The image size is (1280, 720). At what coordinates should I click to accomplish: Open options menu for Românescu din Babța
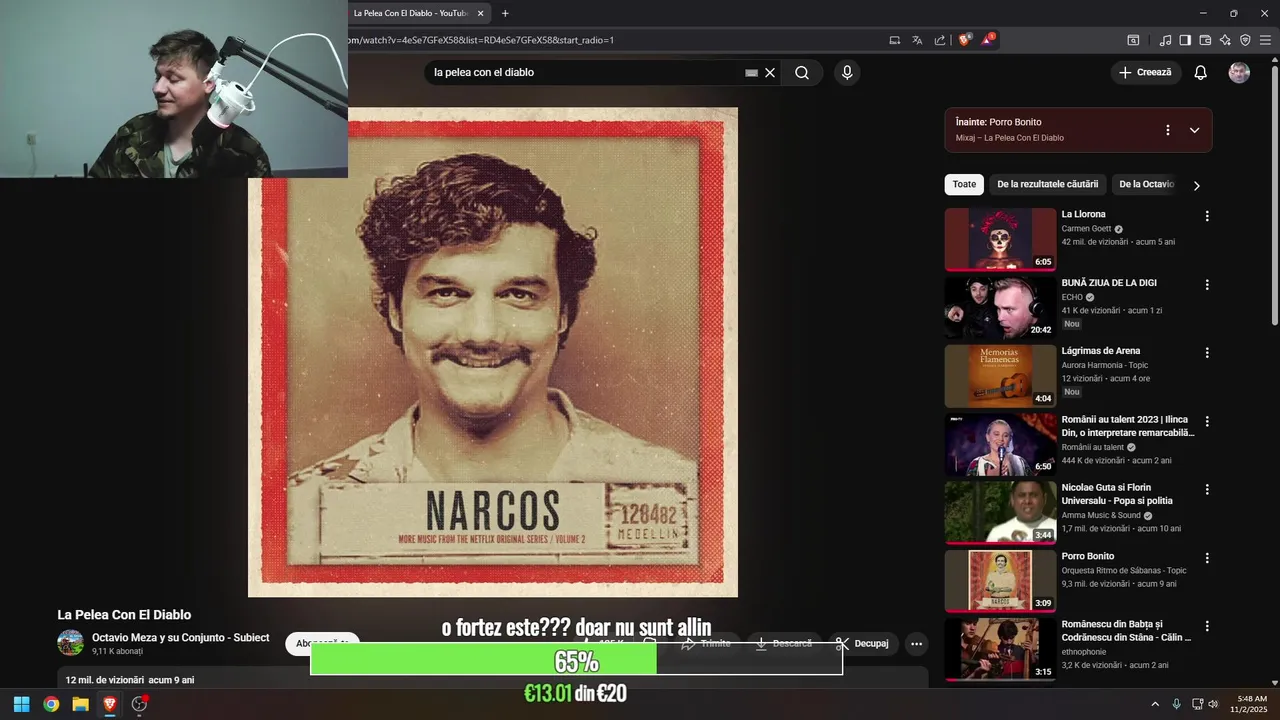click(1207, 626)
